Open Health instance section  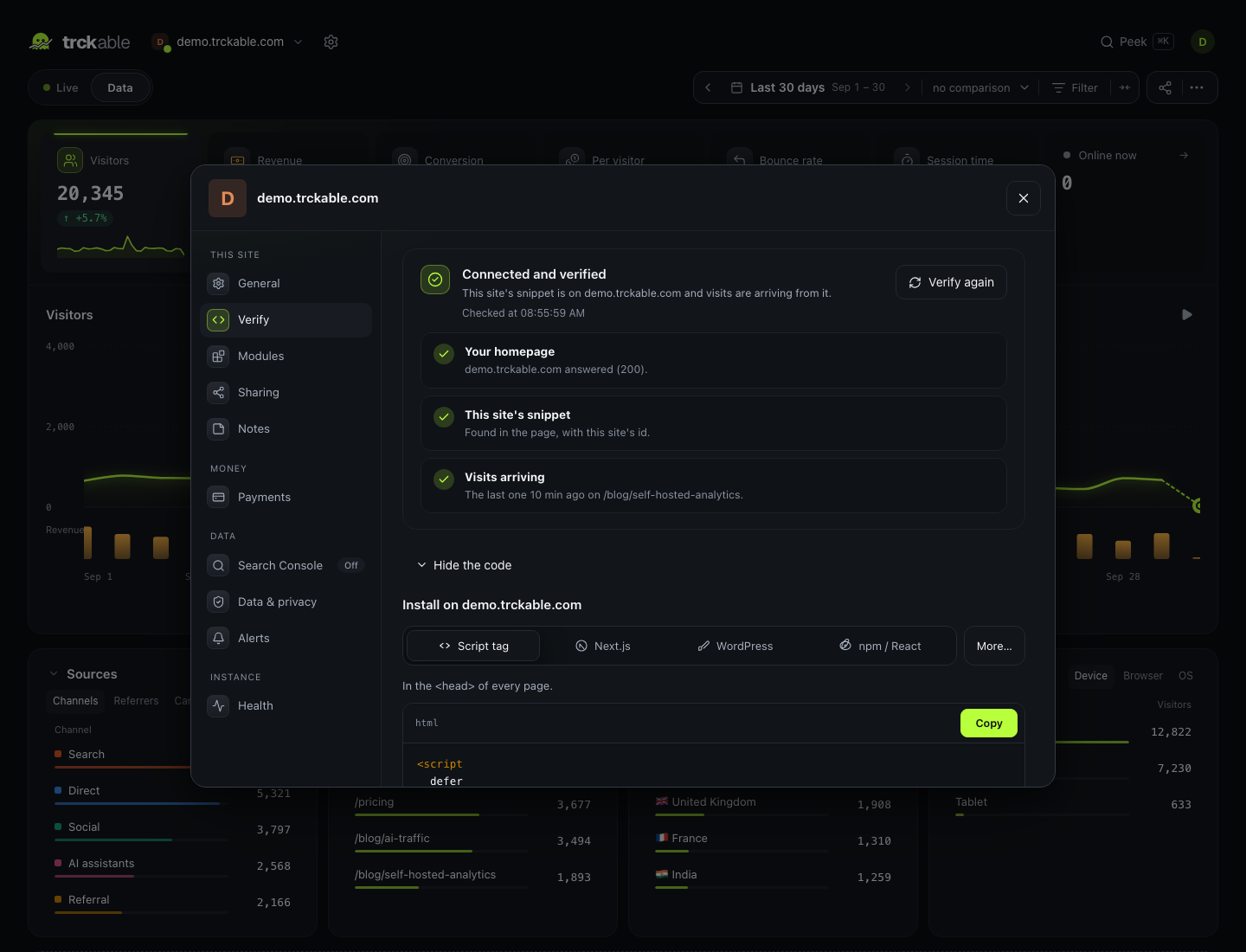point(286,706)
